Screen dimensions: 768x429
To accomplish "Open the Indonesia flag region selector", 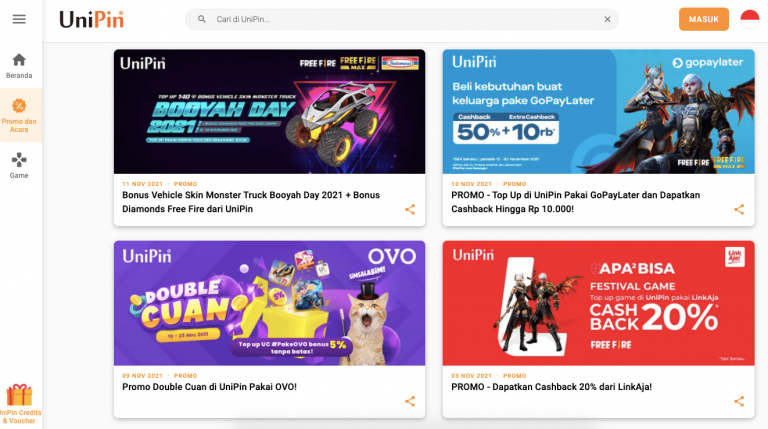I will click(x=749, y=19).
